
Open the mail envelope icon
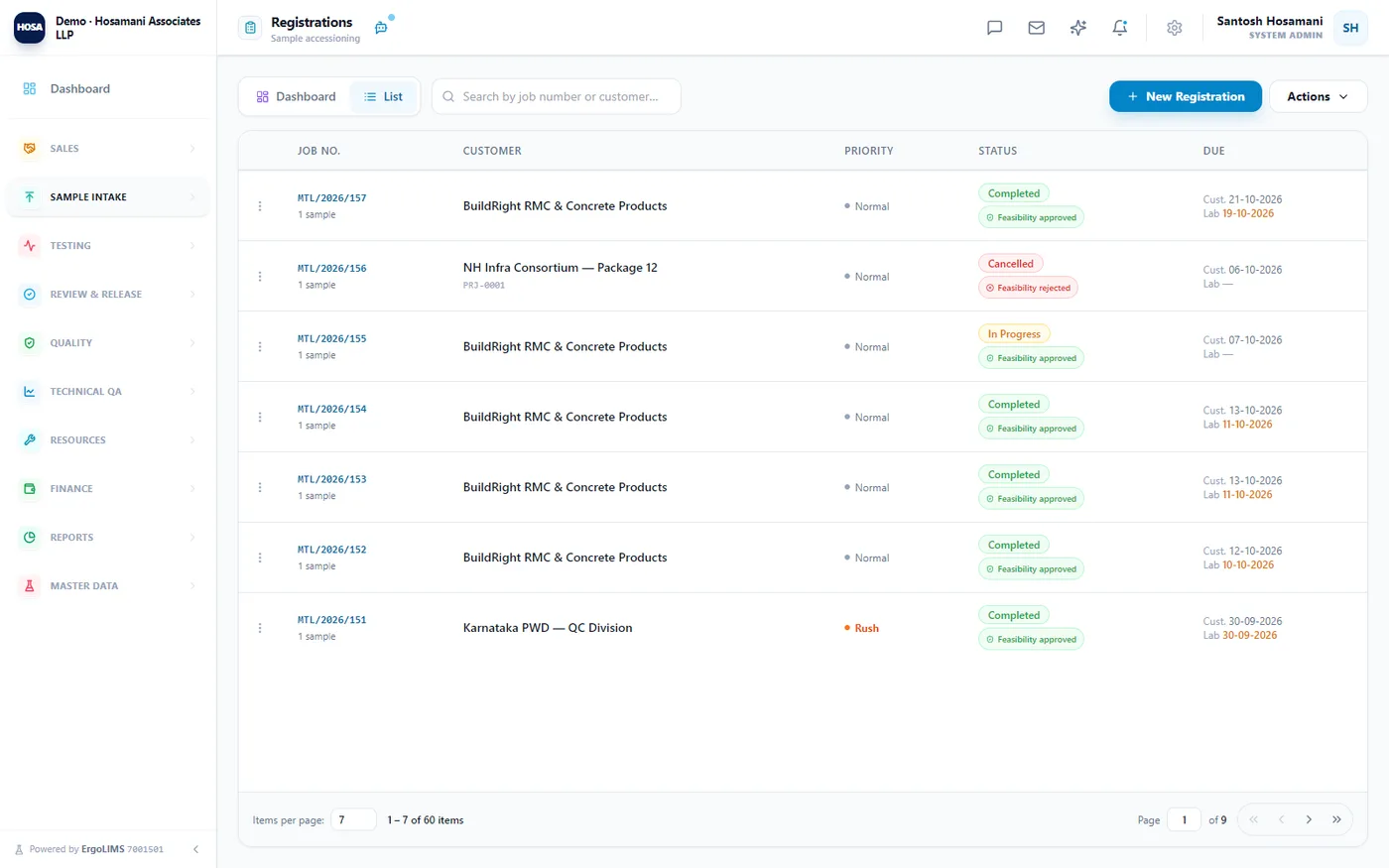tap(1036, 28)
